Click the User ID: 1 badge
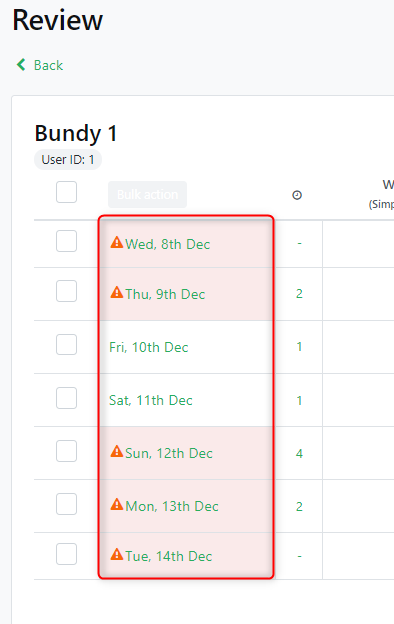The width and height of the screenshot is (394, 624). (68, 160)
